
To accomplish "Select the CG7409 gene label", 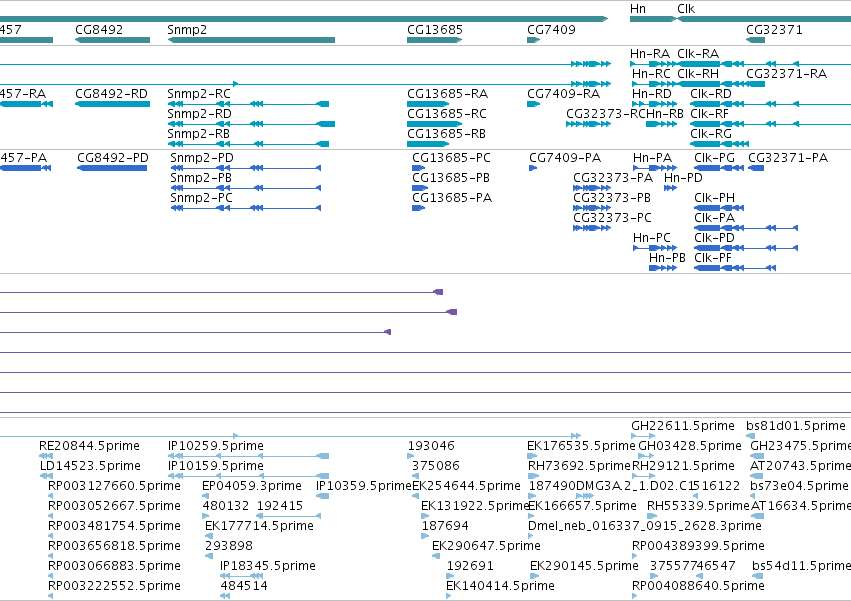I will [551, 30].
